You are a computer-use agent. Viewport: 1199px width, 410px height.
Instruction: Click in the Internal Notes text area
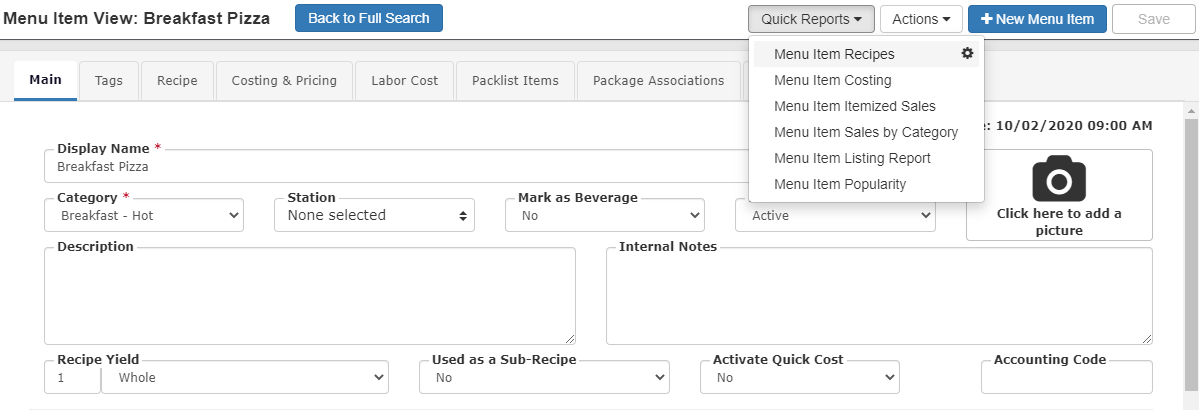click(x=879, y=296)
